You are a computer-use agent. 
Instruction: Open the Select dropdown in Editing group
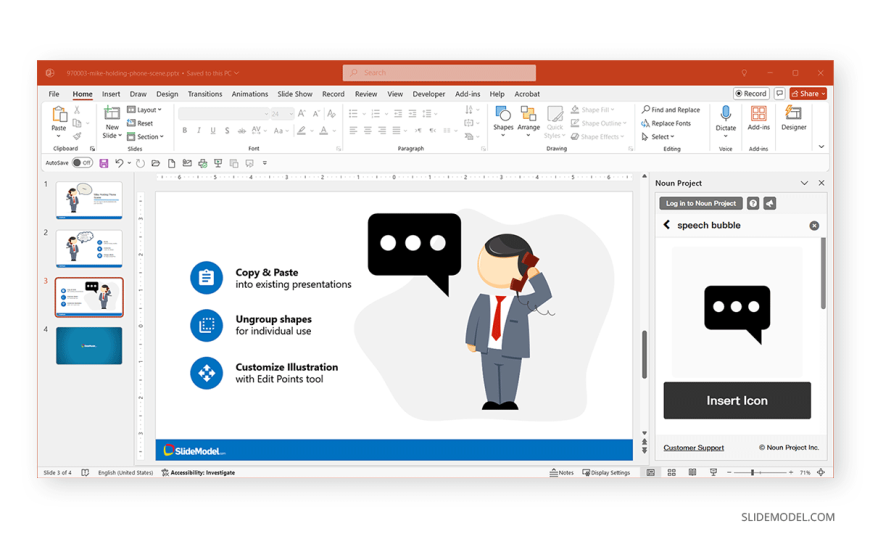point(658,137)
